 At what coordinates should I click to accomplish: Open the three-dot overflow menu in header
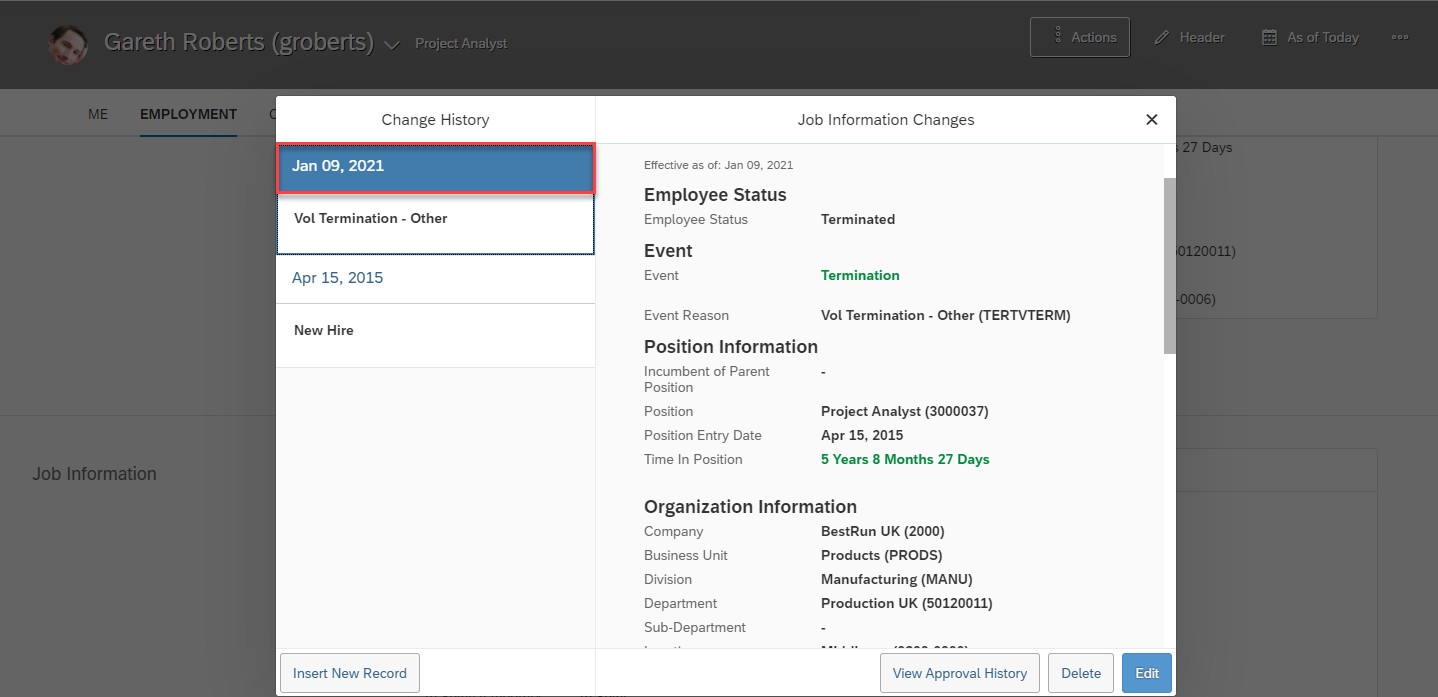point(1400,37)
